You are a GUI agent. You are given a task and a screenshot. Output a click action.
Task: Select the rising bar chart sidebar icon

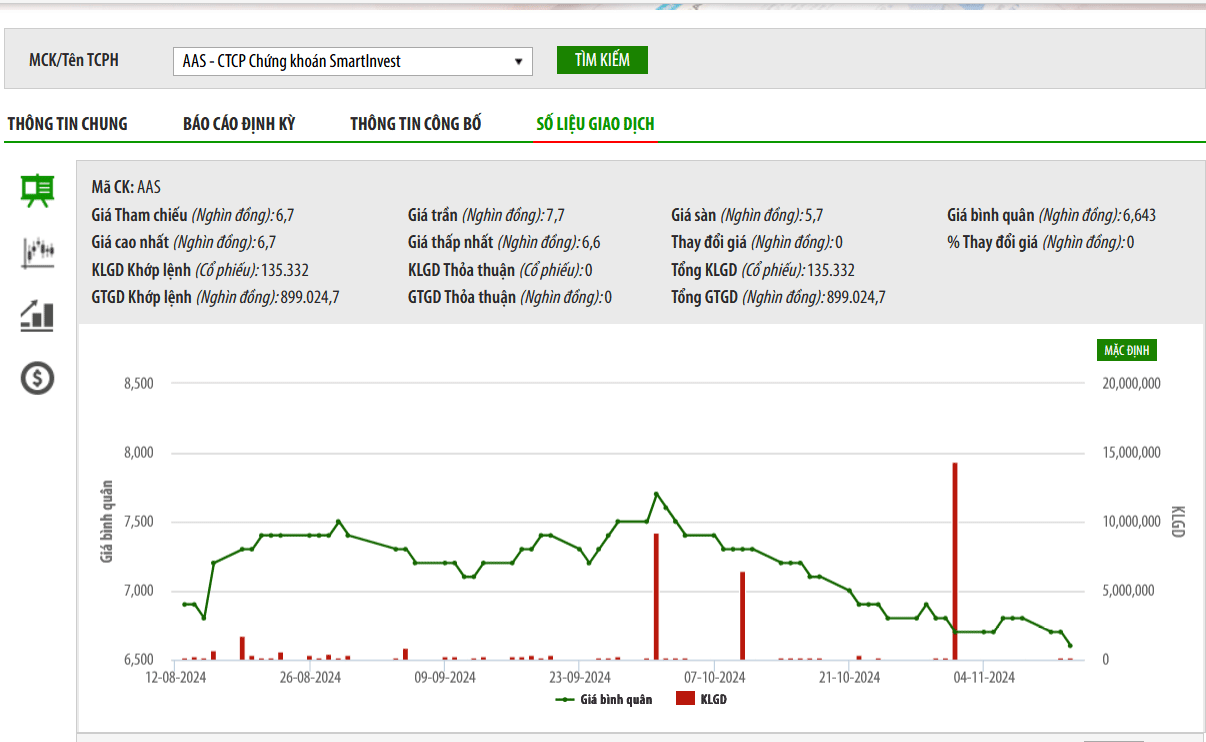point(38,315)
